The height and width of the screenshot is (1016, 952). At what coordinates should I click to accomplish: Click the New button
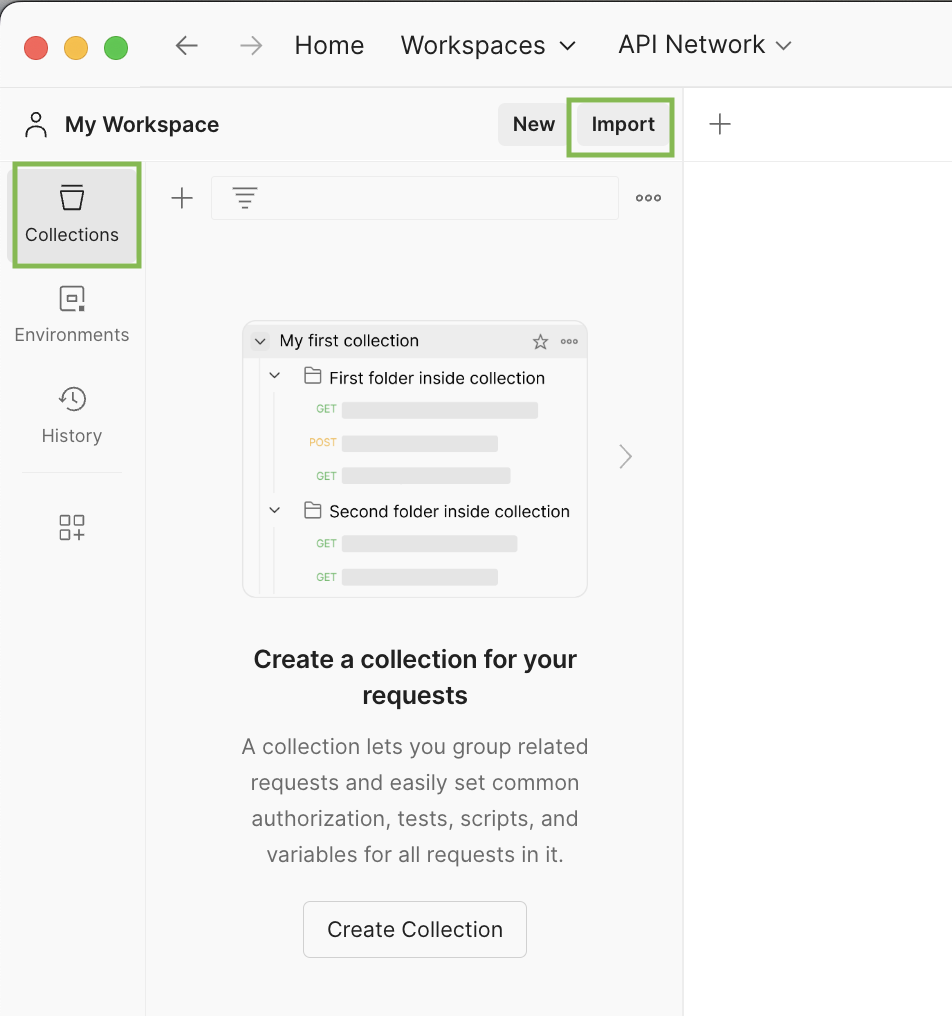click(x=533, y=125)
